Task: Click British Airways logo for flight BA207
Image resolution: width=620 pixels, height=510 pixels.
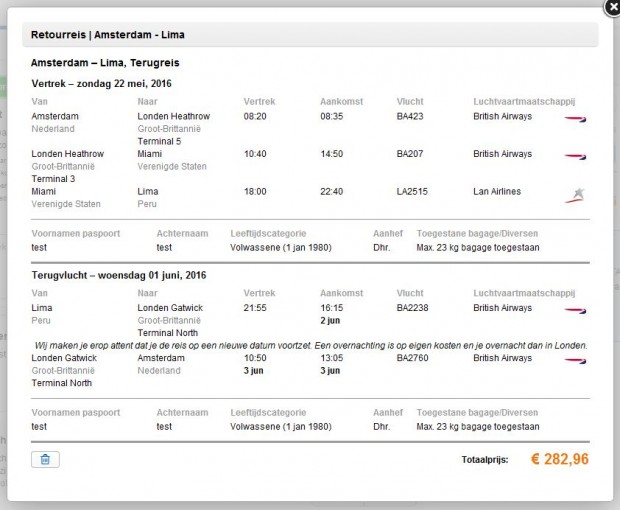Action: (x=575, y=156)
